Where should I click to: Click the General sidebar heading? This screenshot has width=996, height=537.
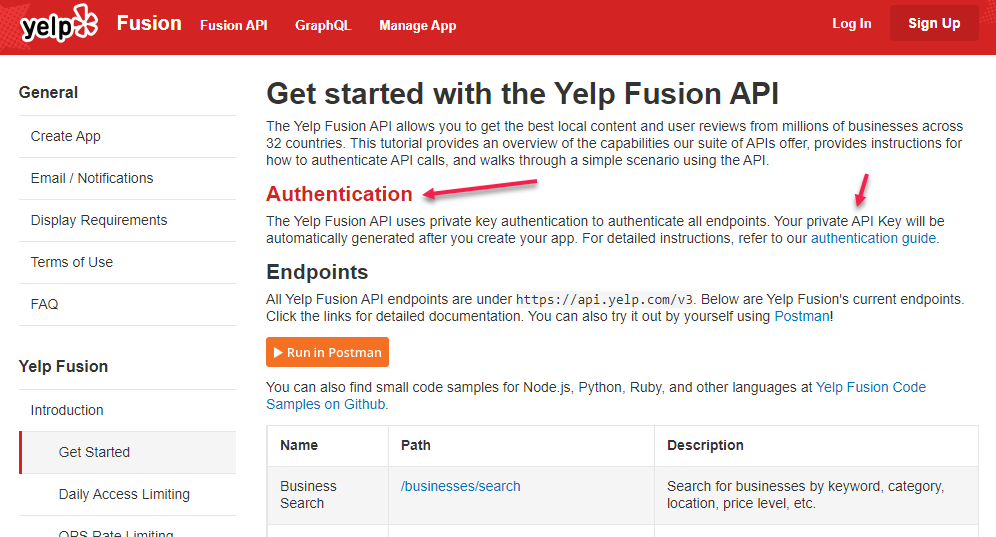coord(48,93)
